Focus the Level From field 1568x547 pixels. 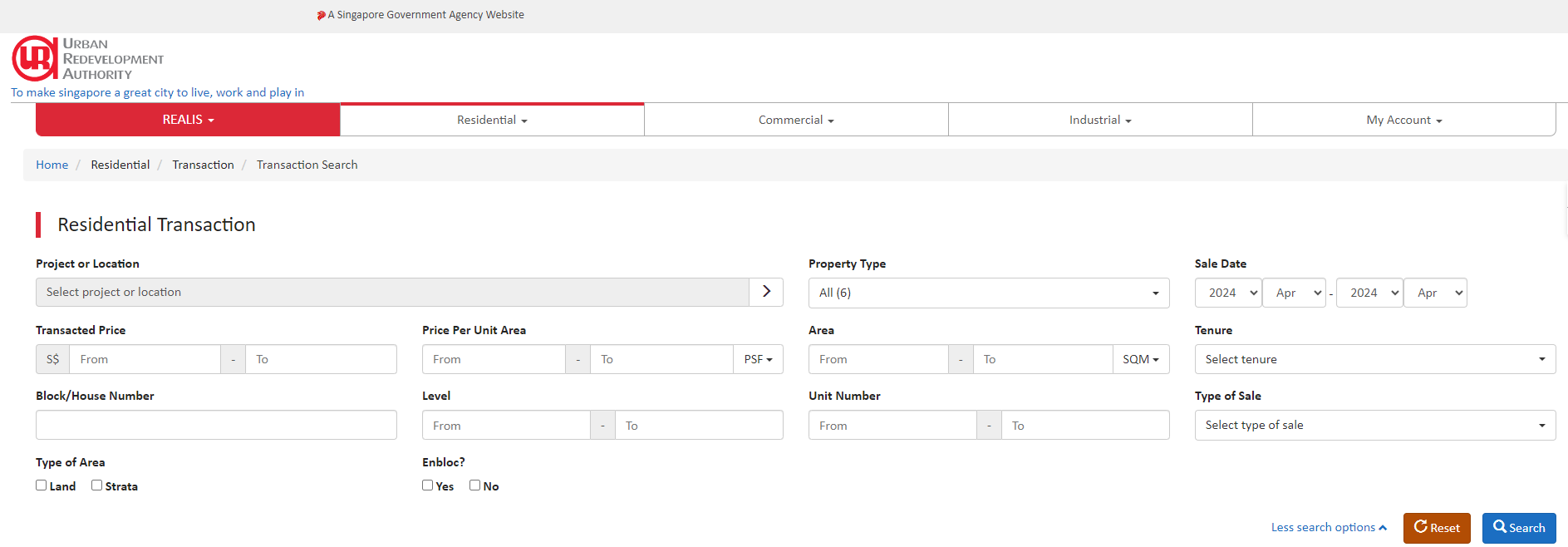tap(506, 425)
